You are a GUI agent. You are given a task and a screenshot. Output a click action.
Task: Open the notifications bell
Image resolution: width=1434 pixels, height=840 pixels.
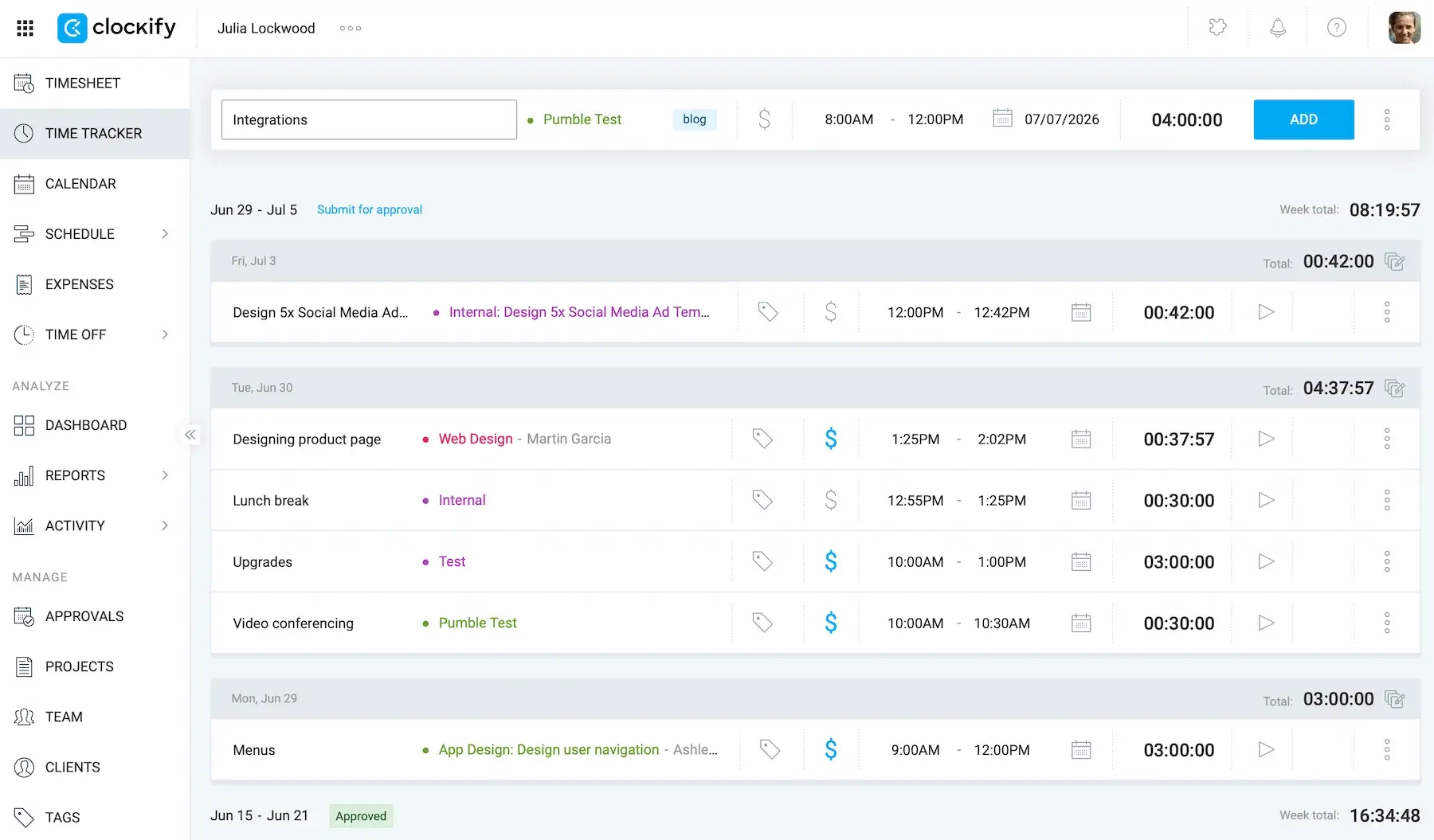[x=1278, y=28]
